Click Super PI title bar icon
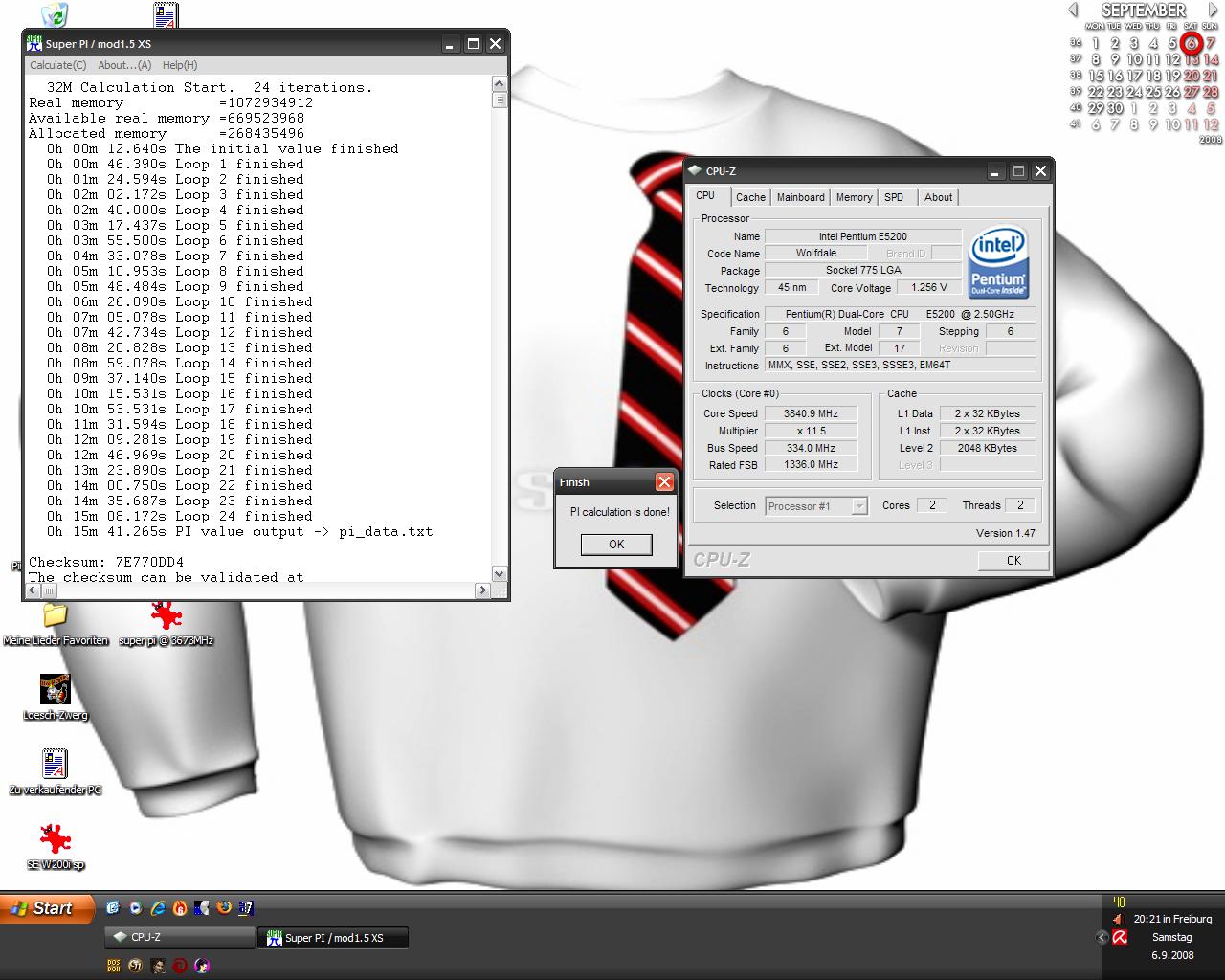 point(34,44)
